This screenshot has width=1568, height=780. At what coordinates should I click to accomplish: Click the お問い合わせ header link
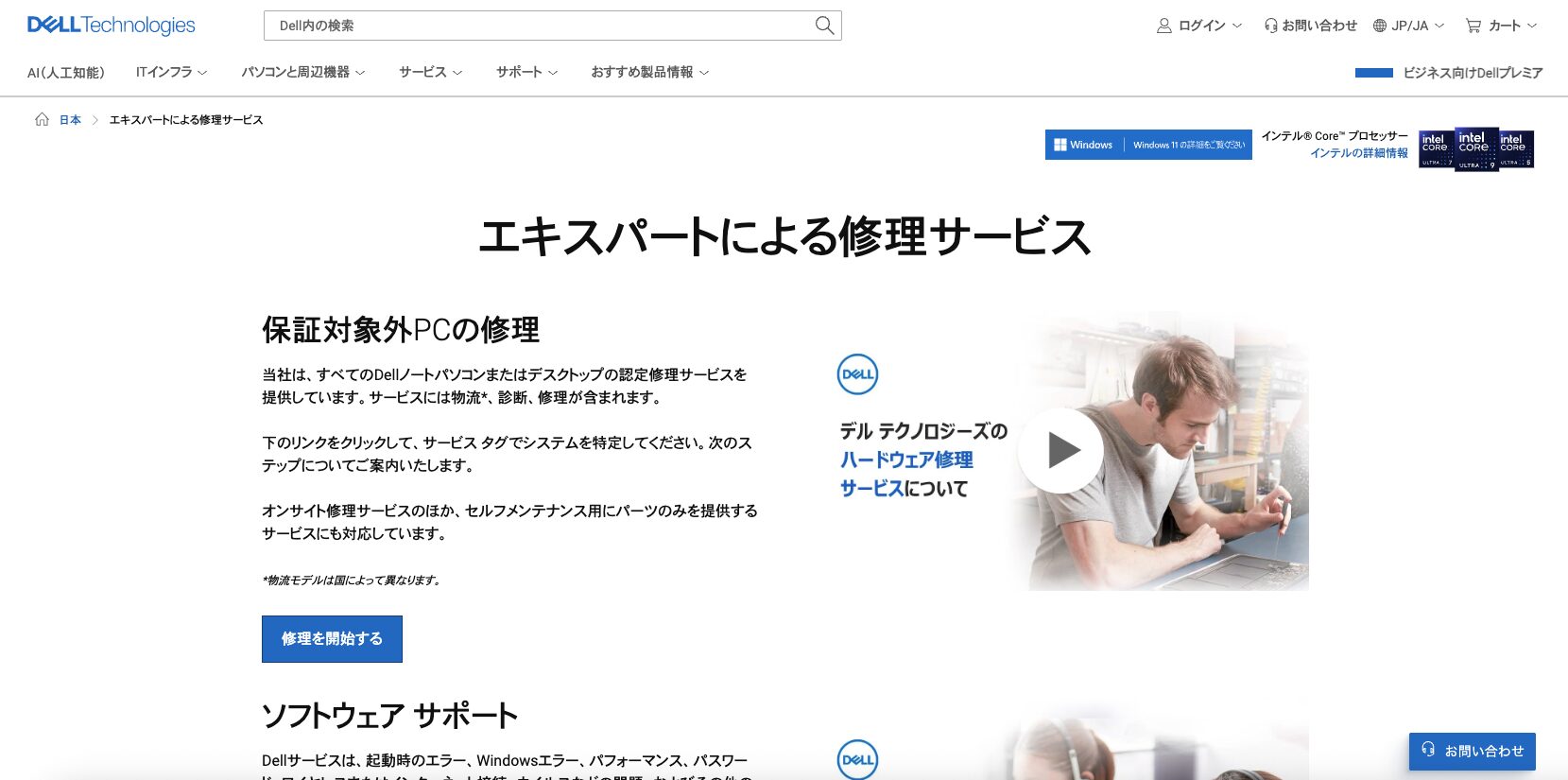pos(1318,26)
